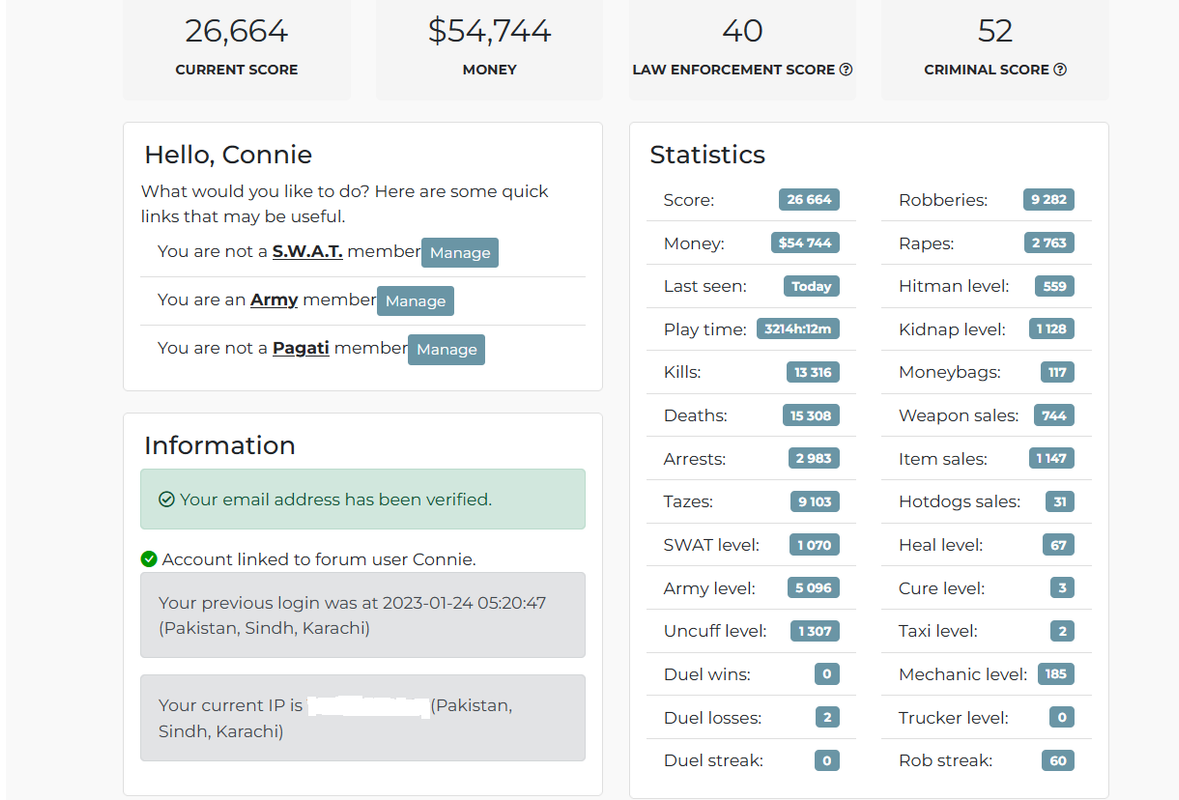
Task: Click the Army level badge 5 096
Action: (x=814, y=587)
